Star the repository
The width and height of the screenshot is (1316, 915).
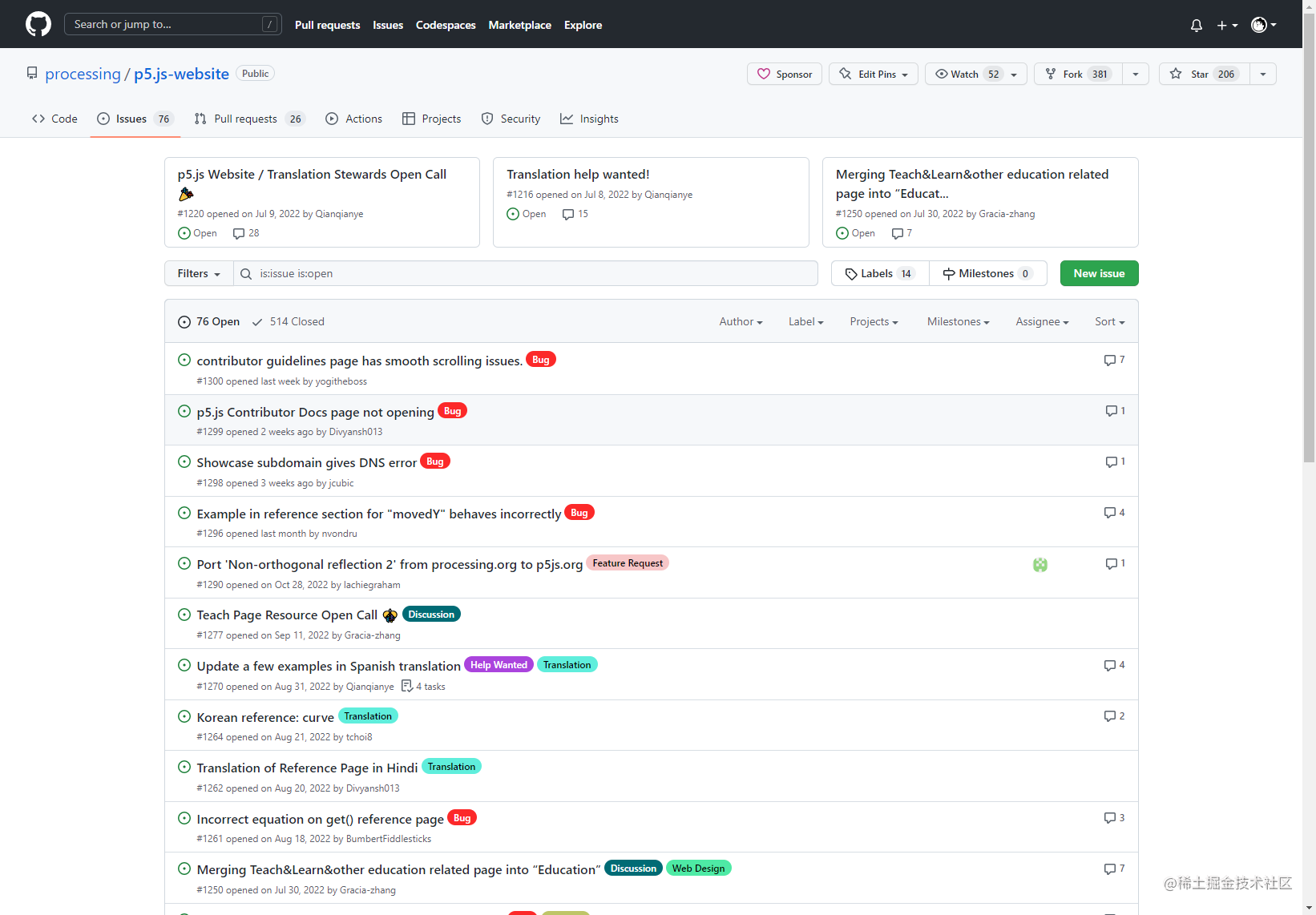(x=1204, y=74)
